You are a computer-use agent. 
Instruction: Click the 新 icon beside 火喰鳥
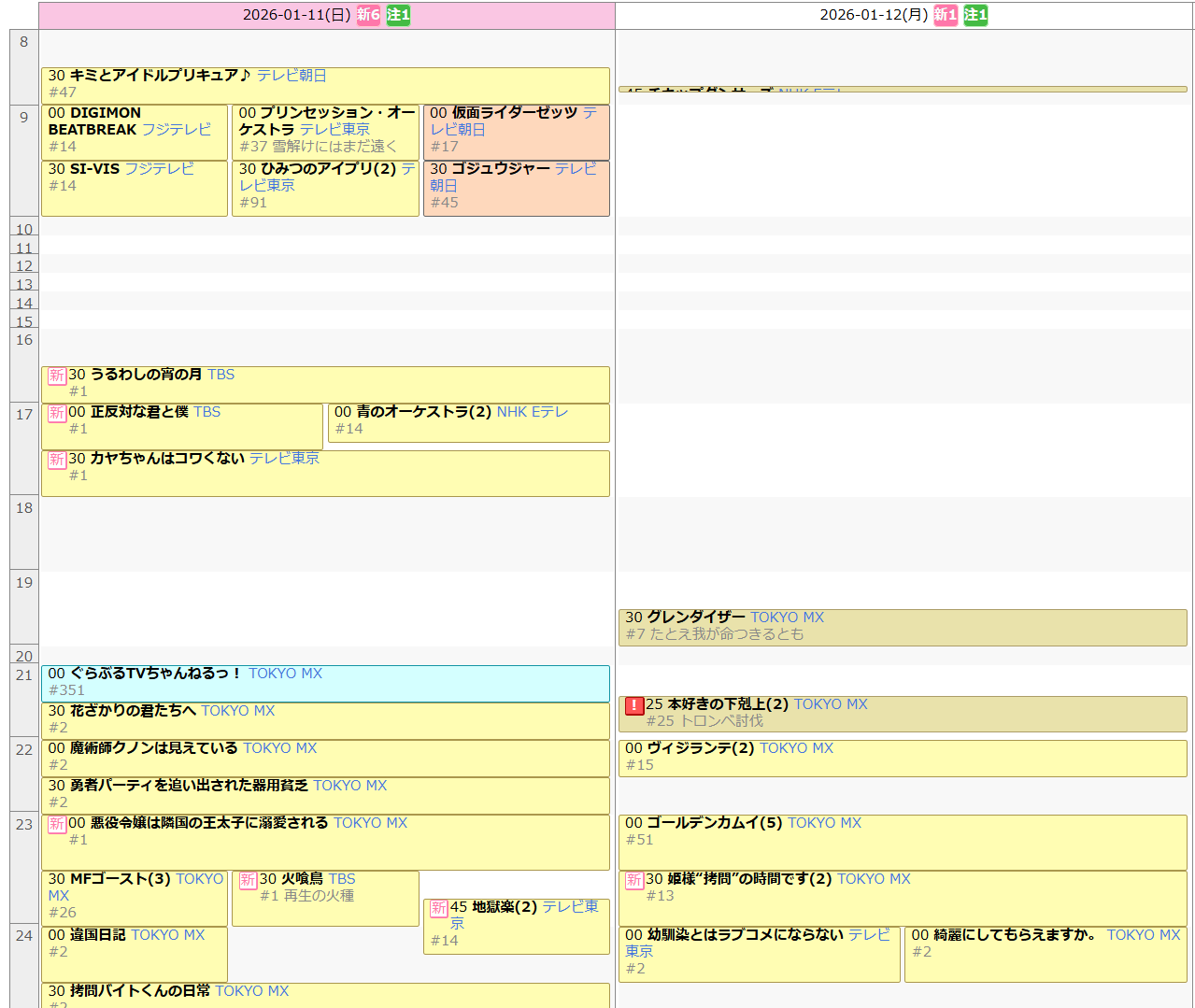coord(248,880)
